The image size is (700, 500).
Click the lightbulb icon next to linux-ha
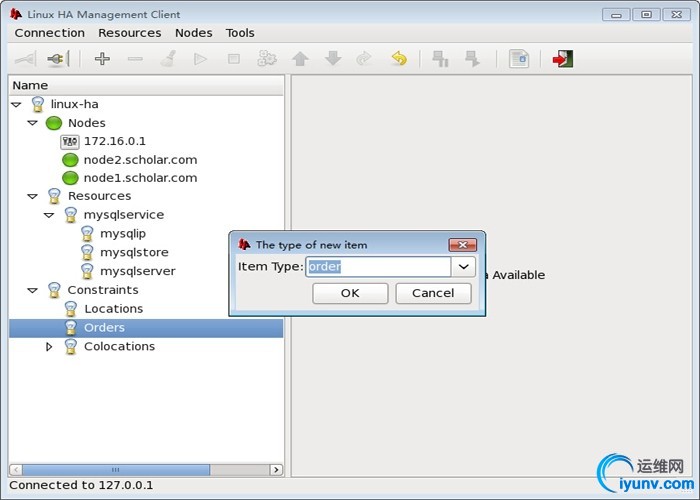point(38,104)
